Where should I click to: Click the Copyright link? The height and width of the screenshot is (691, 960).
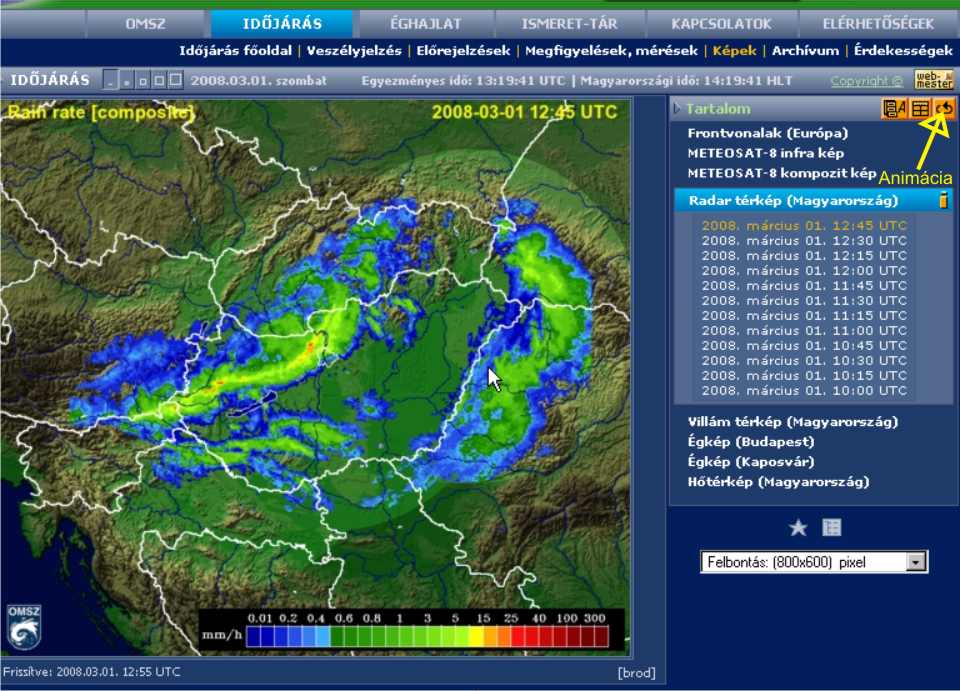click(866, 81)
